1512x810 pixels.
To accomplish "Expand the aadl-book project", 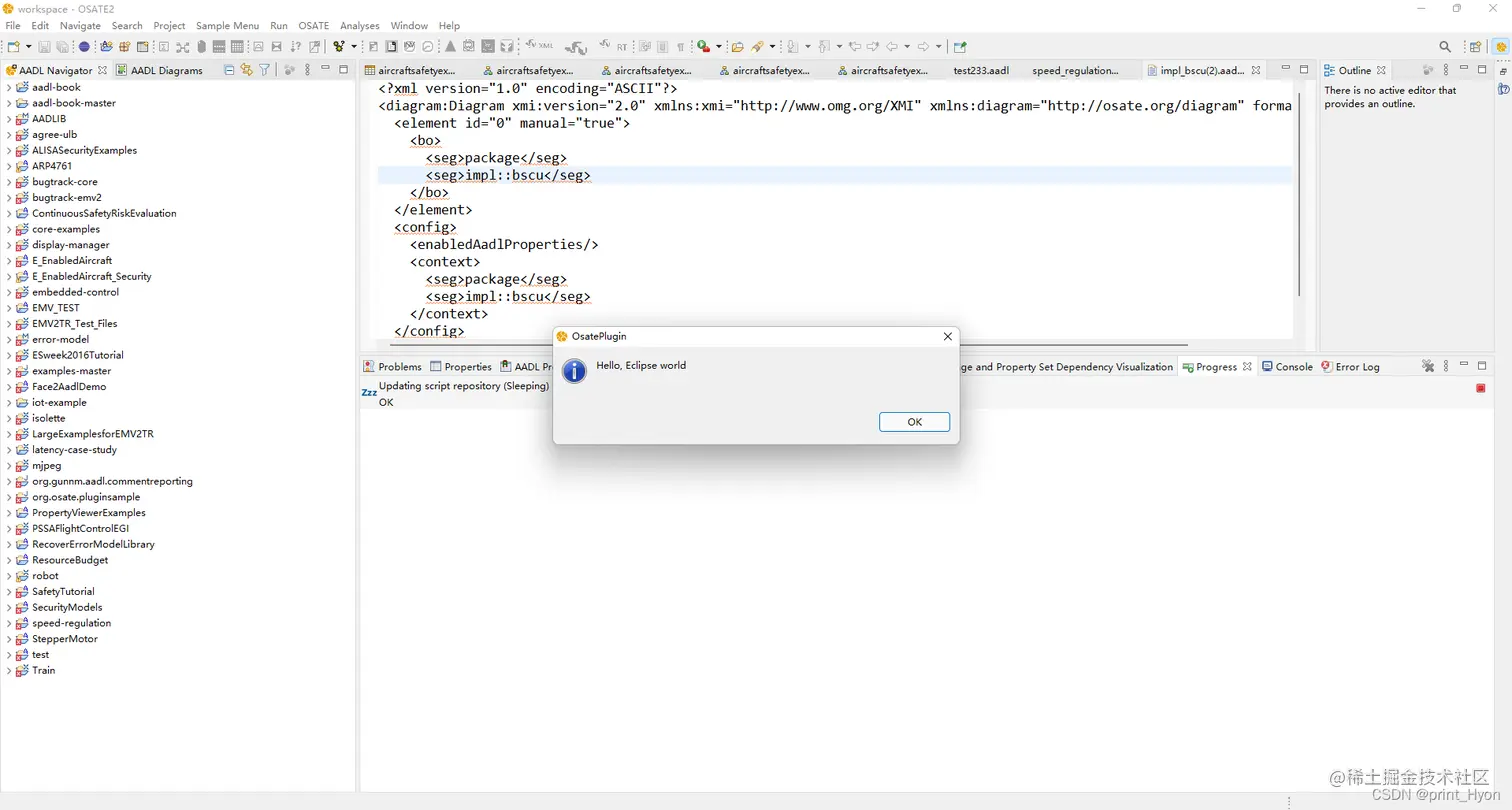I will [x=9, y=87].
